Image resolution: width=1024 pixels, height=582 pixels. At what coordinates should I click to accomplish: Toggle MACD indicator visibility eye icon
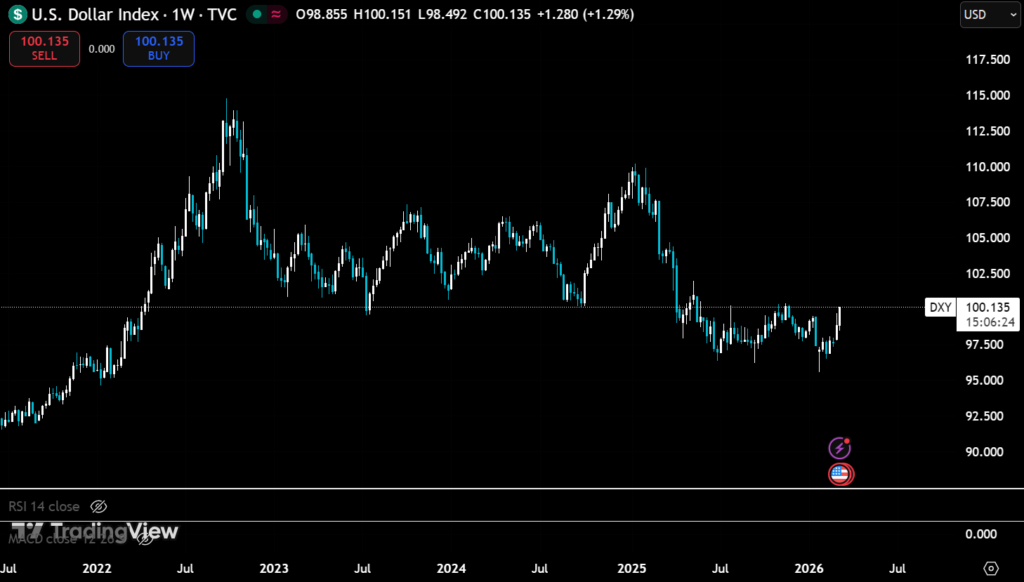tap(144, 539)
